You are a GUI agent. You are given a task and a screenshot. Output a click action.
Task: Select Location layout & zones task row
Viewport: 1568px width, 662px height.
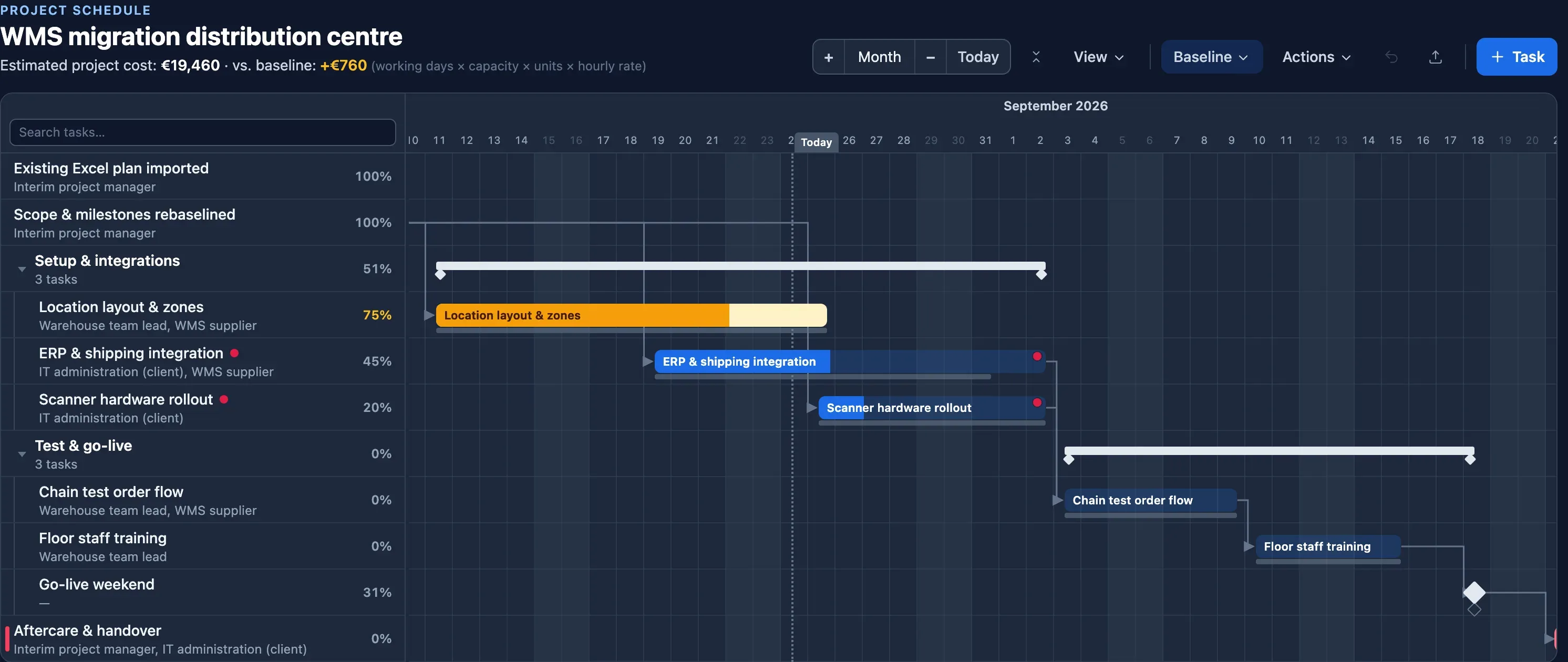coord(203,315)
